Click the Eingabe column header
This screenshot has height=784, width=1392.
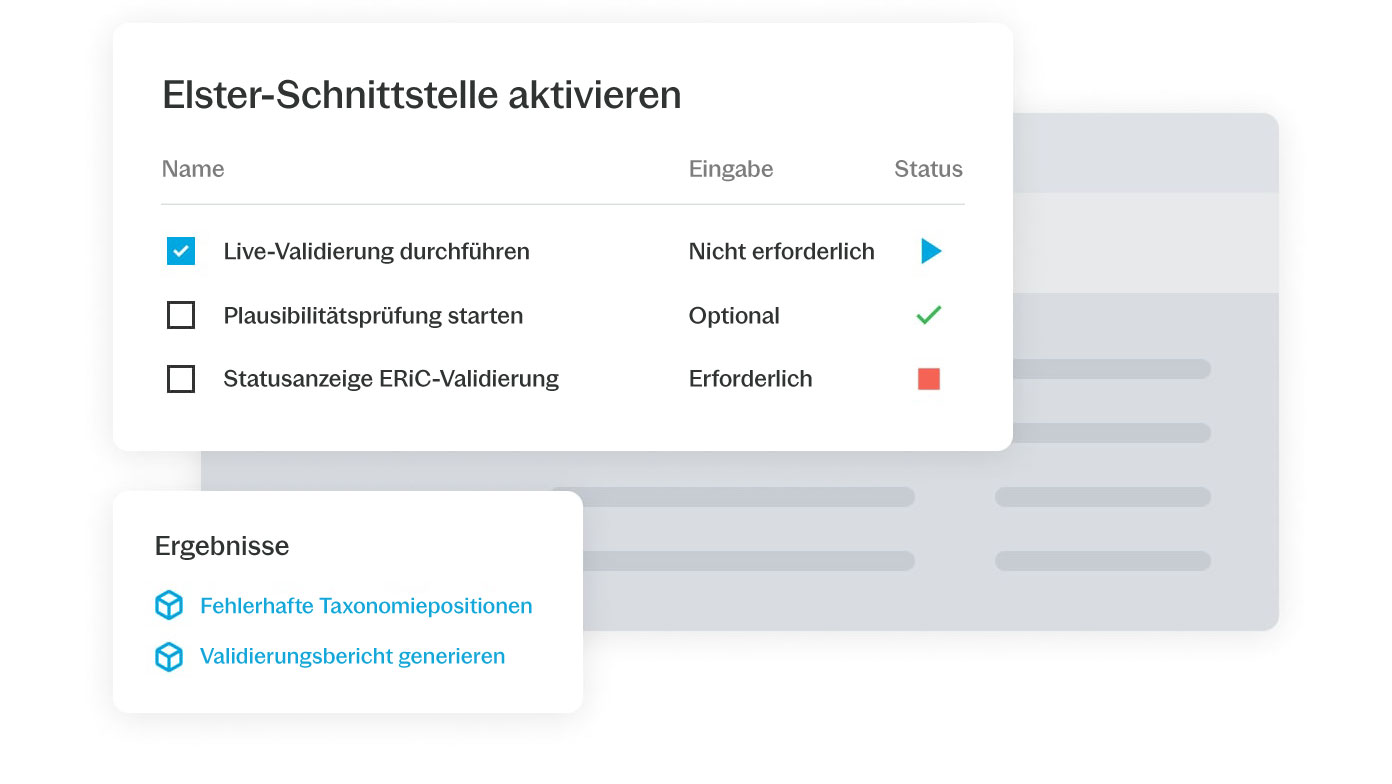731,169
